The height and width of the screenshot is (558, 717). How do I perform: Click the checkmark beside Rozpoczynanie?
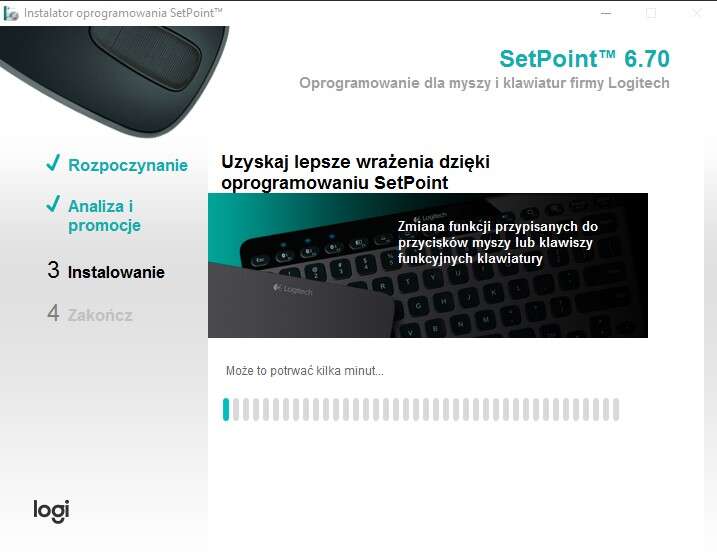coord(53,162)
